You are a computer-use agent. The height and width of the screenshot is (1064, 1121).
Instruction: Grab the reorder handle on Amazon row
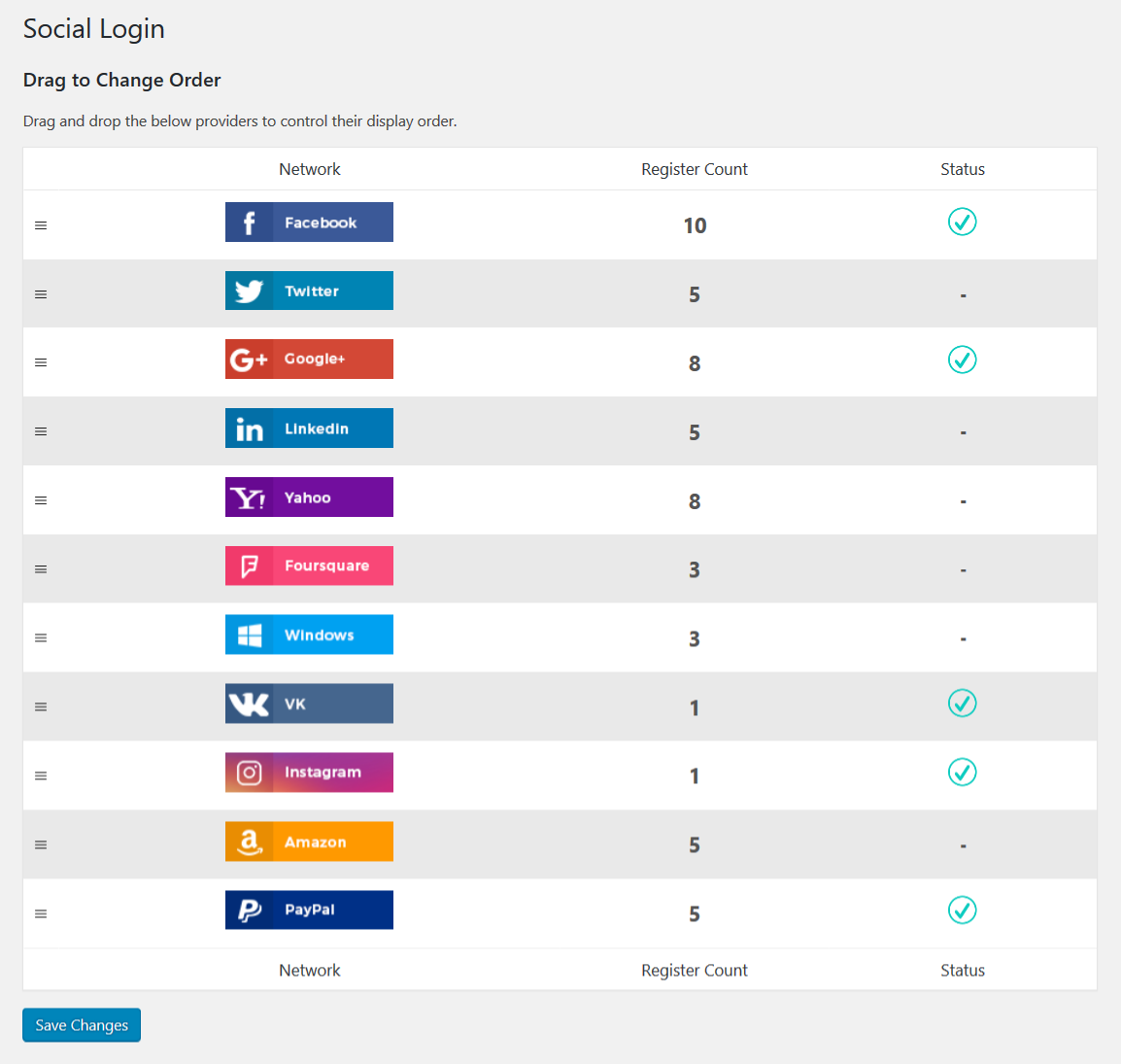tap(41, 845)
